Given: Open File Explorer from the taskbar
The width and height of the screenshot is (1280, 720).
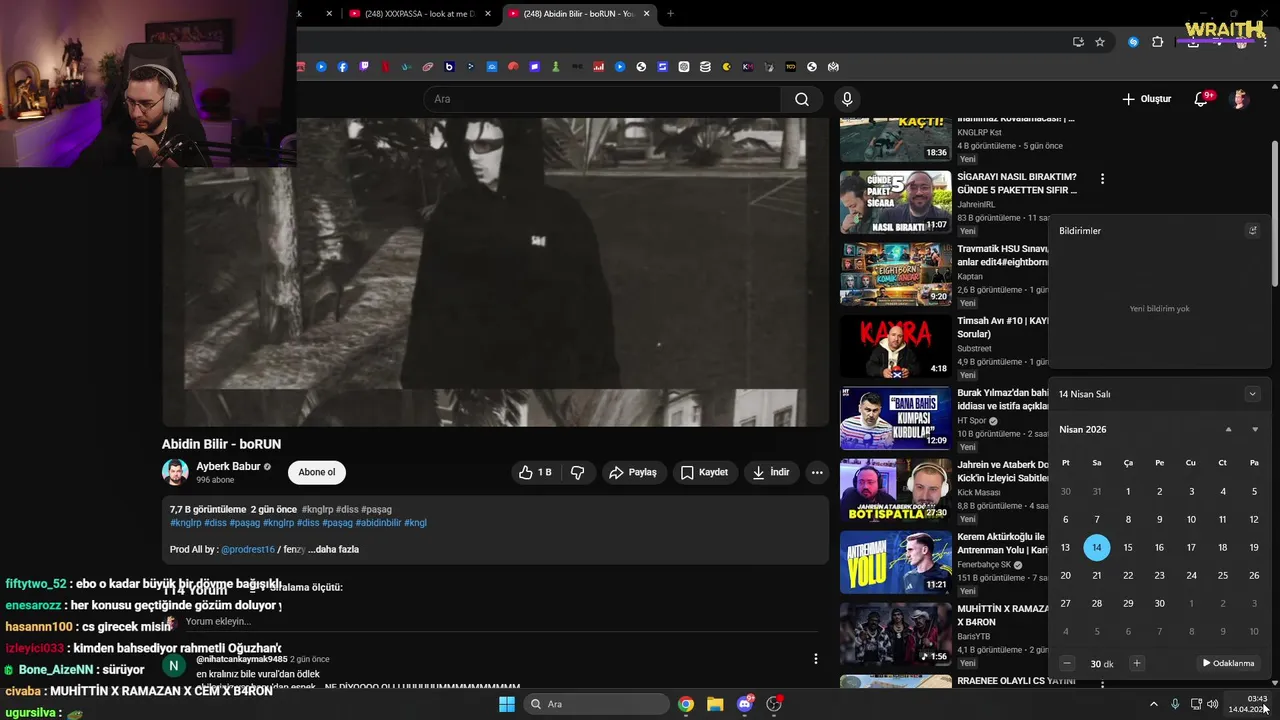Looking at the screenshot, I should [715, 704].
